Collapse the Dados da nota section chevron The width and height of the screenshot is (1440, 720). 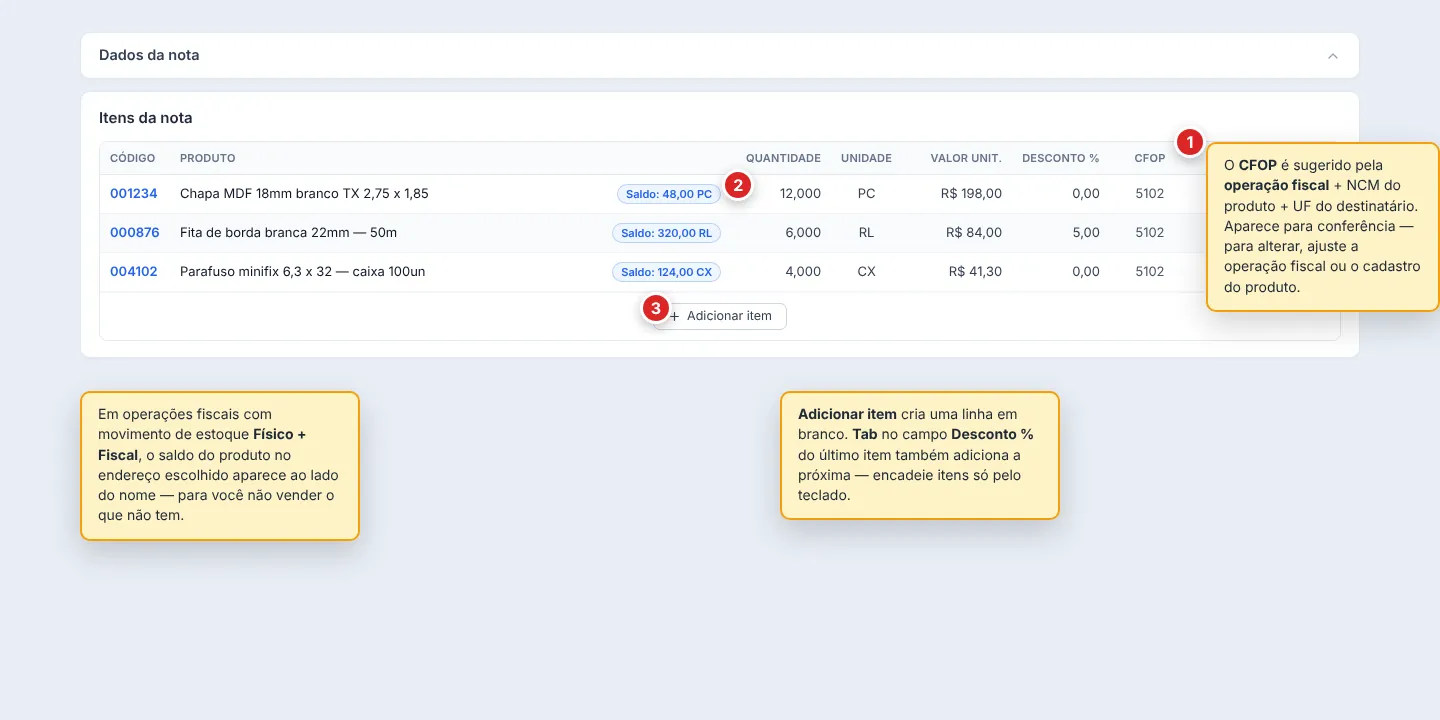pyautogui.click(x=1332, y=56)
